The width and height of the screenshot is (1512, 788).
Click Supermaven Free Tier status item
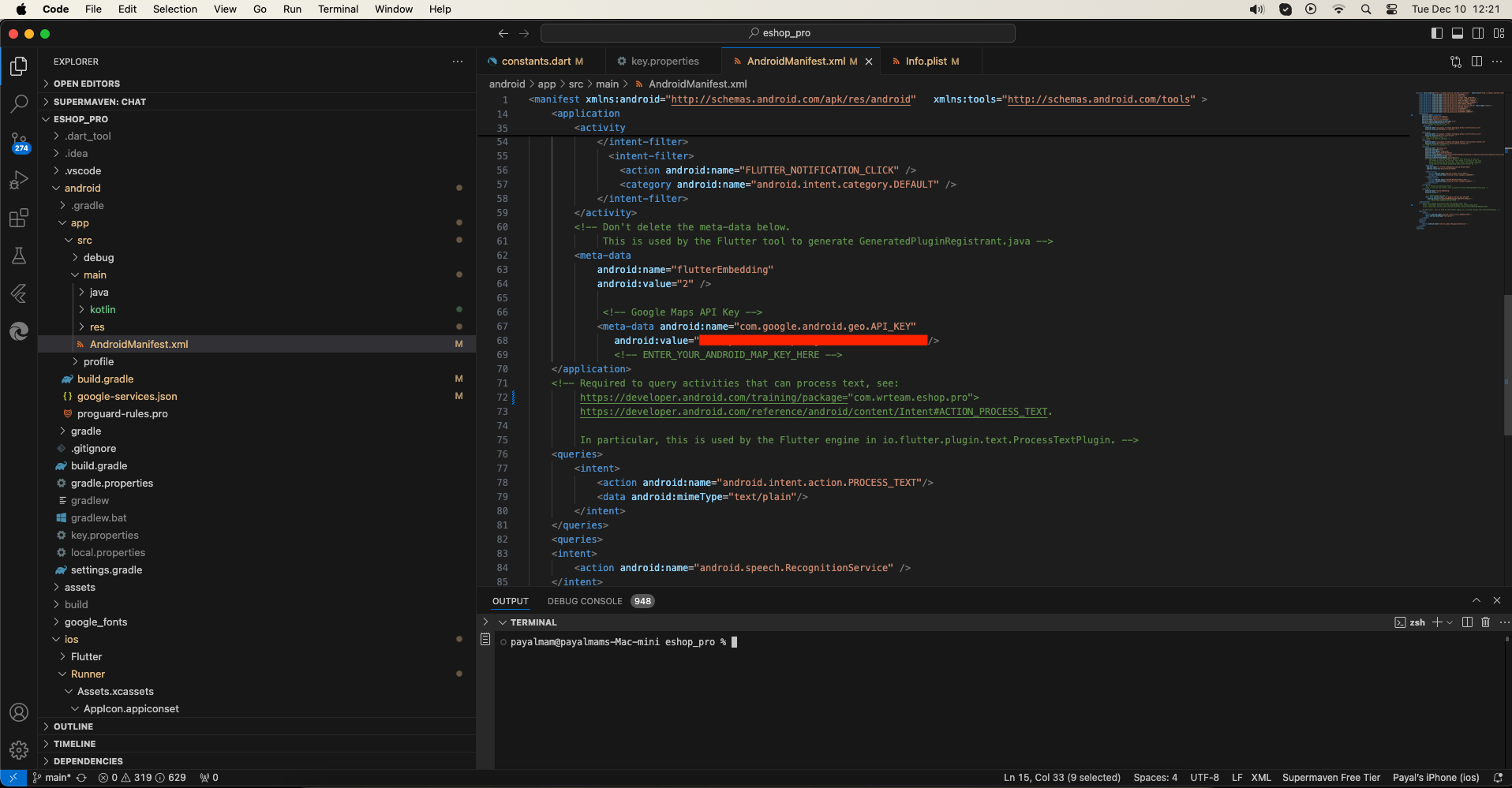coord(1331,778)
